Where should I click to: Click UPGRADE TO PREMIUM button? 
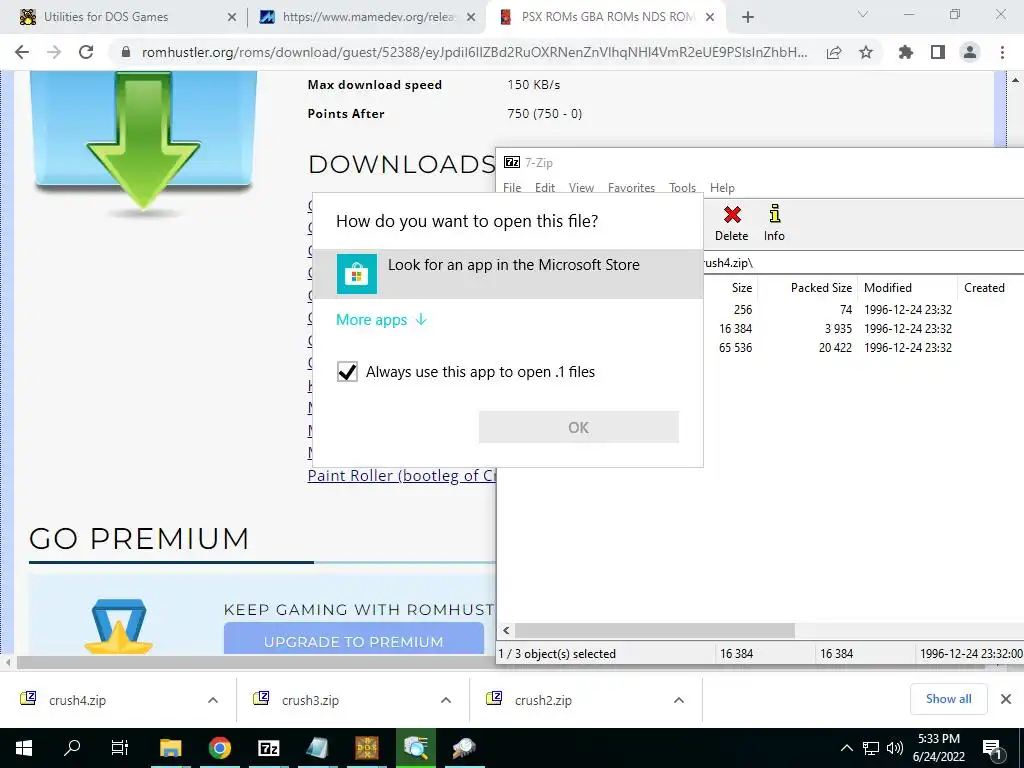tap(353, 639)
